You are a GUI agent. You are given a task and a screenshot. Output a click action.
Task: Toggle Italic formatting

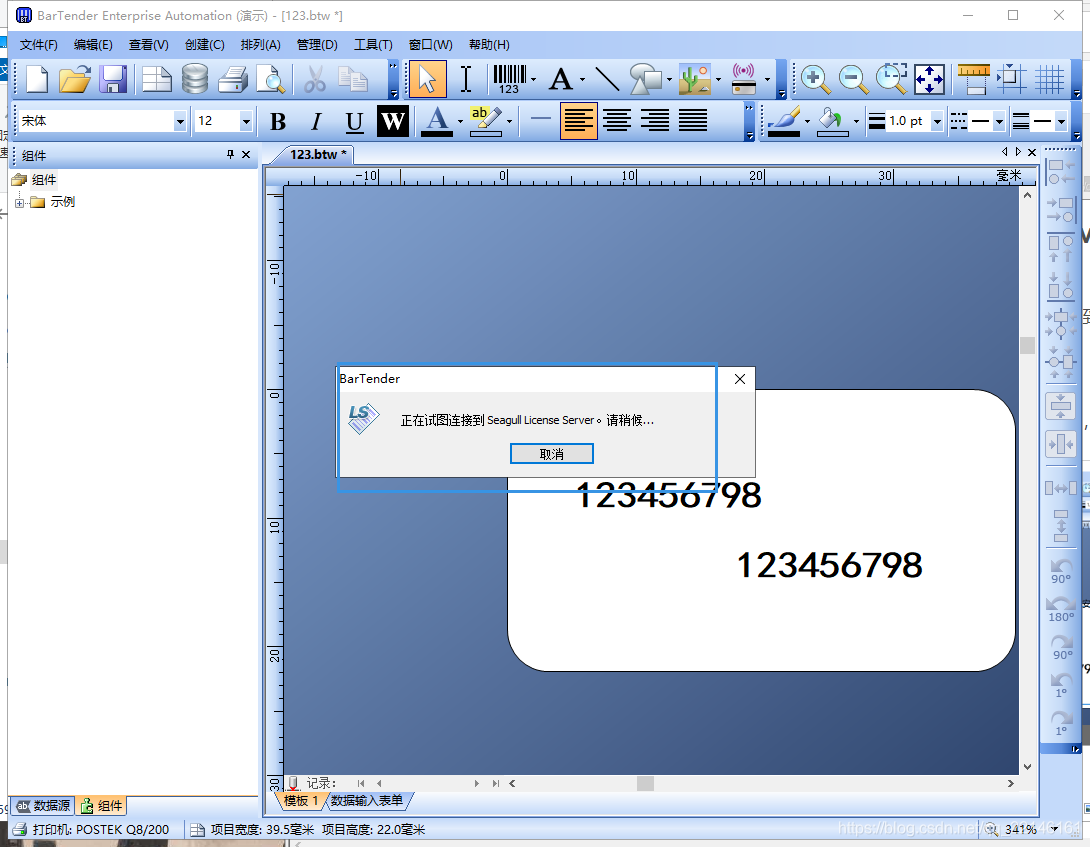pyautogui.click(x=316, y=122)
